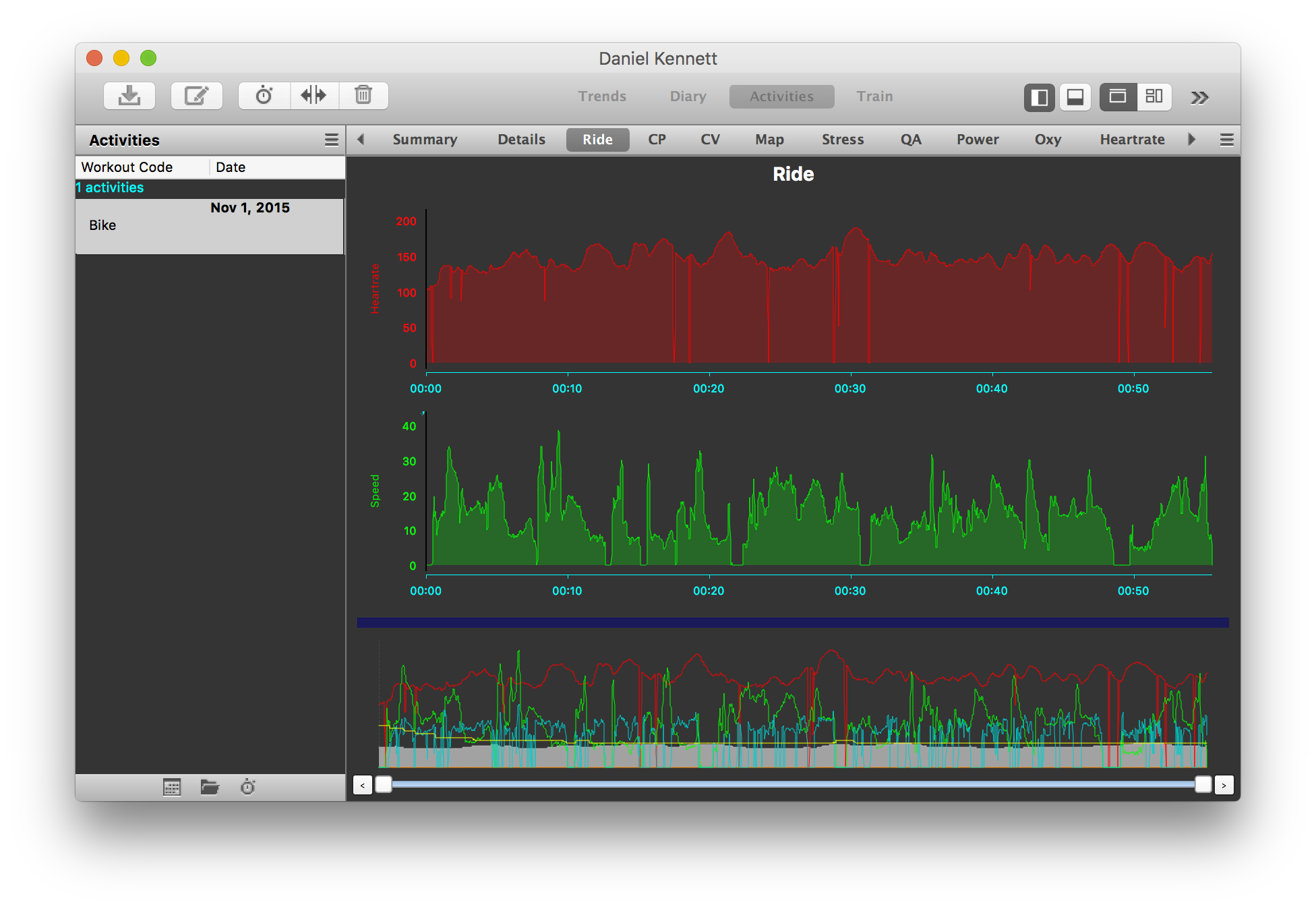Click the right handle of range slider

tap(1203, 784)
